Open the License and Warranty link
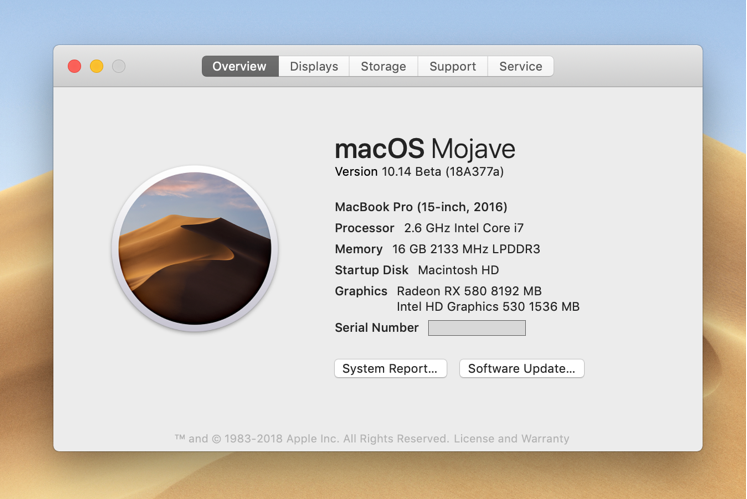747x499 pixels. click(511, 439)
